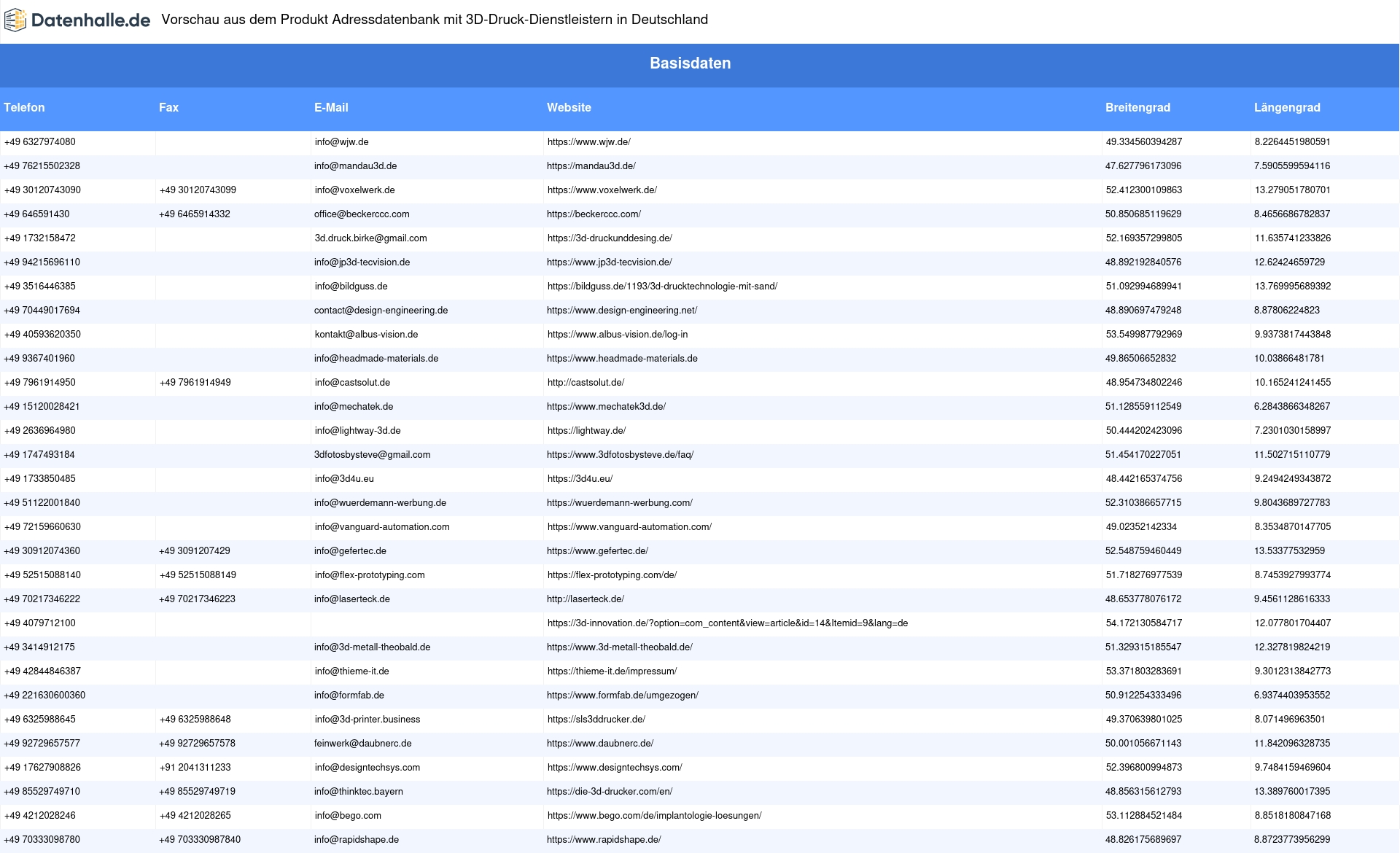Select the https://die-3d-drucker.com/en/ cell
1400x853 pixels.
(x=610, y=792)
